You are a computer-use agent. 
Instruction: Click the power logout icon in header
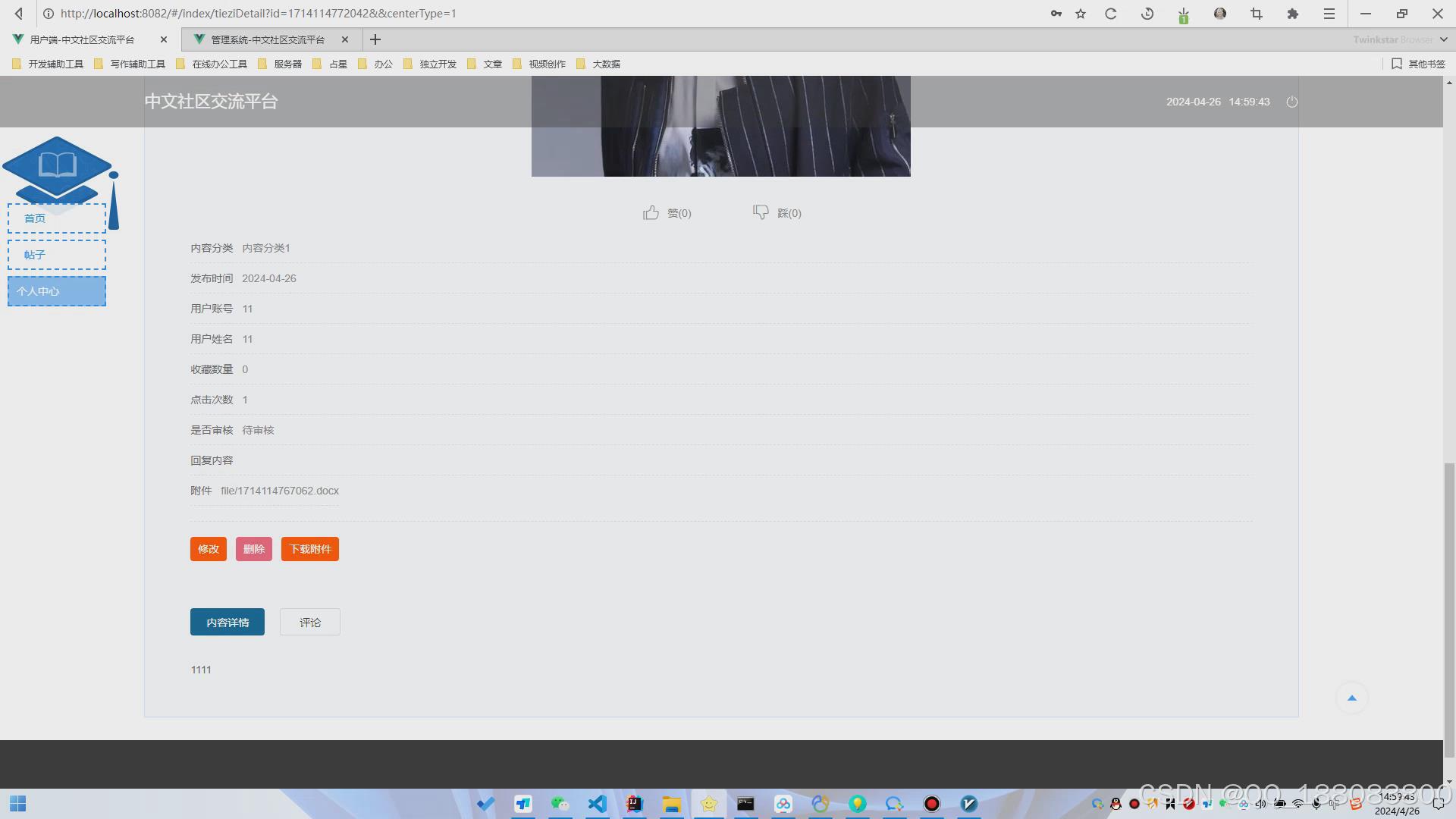click(x=1292, y=102)
